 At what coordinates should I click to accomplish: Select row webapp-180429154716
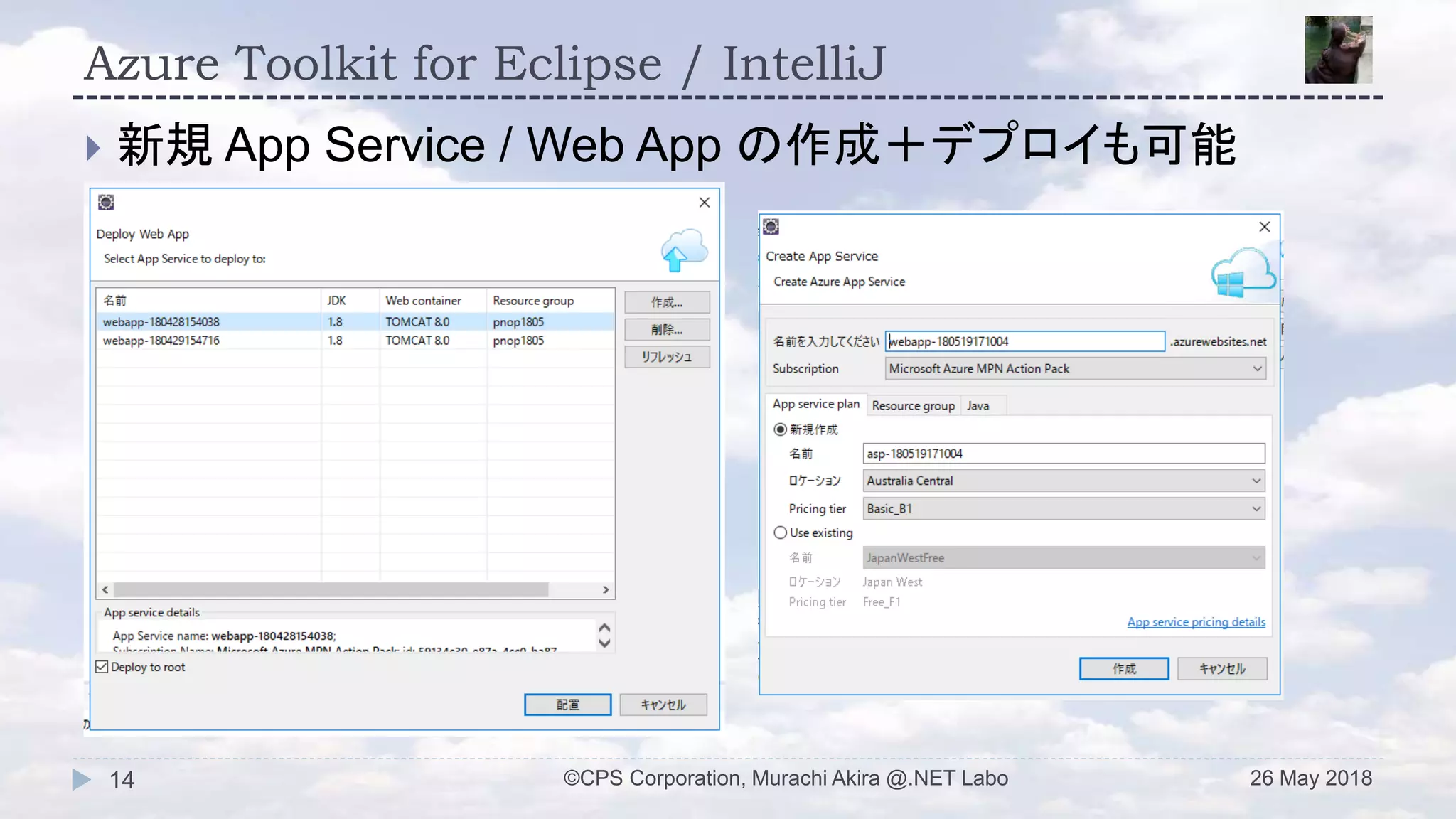(355, 341)
